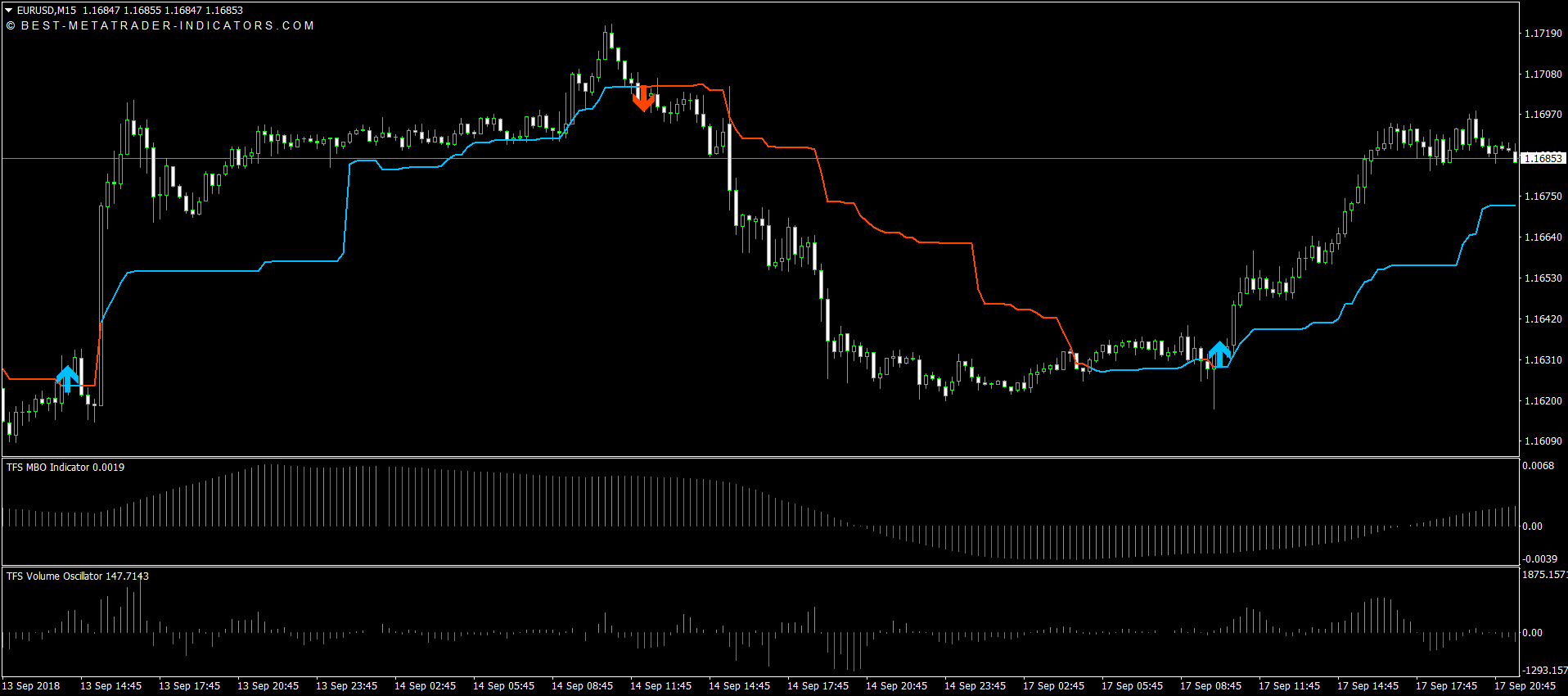The width and height of the screenshot is (1568, 696).
Task: Click the -0.0039 MBO scale value
Action: [x=1539, y=559]
